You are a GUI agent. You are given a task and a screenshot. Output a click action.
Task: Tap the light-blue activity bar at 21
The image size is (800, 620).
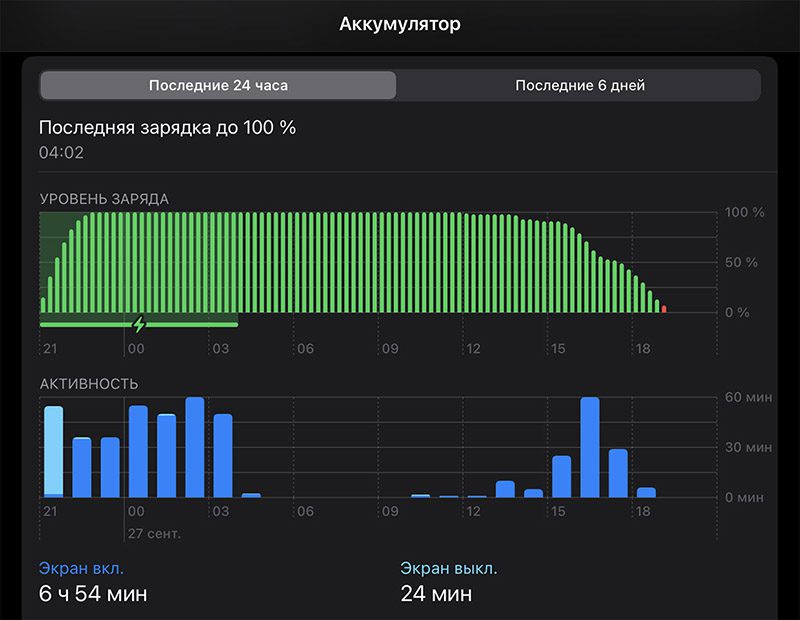[x=54, y=452]
